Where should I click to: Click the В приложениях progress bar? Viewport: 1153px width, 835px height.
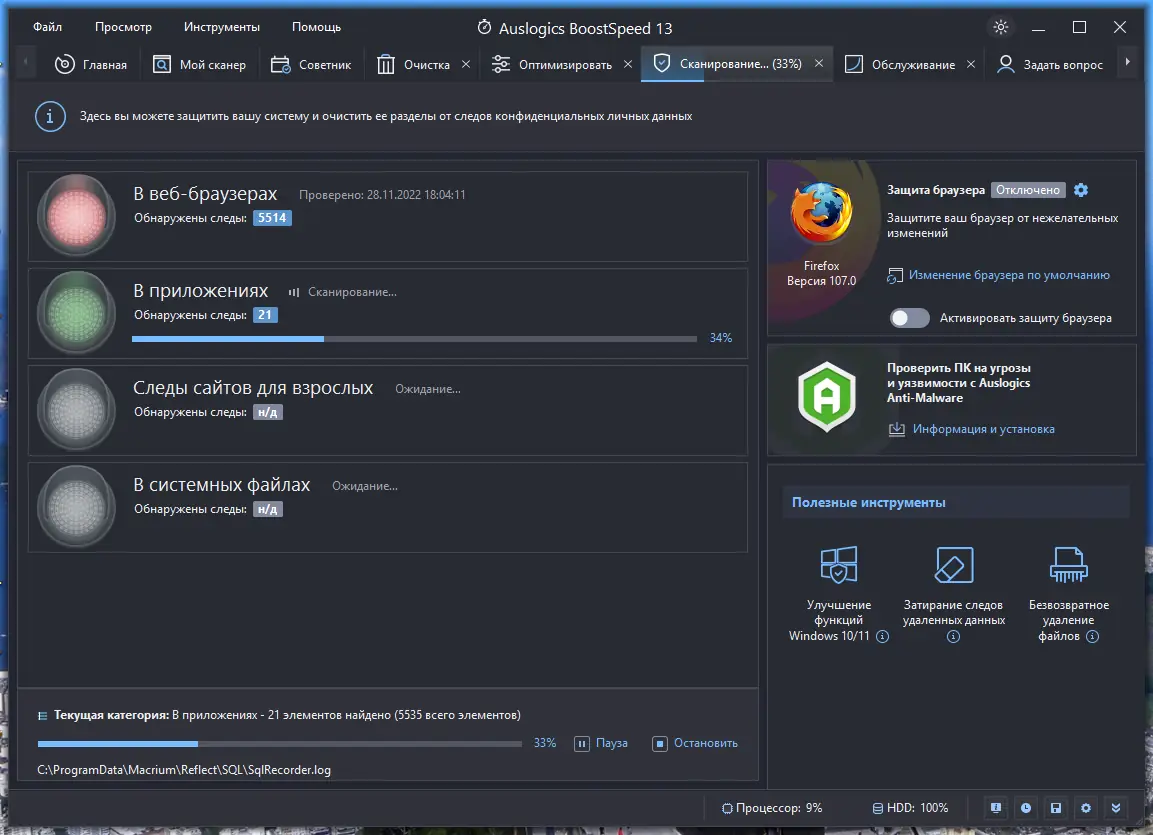tap(414, 339)
